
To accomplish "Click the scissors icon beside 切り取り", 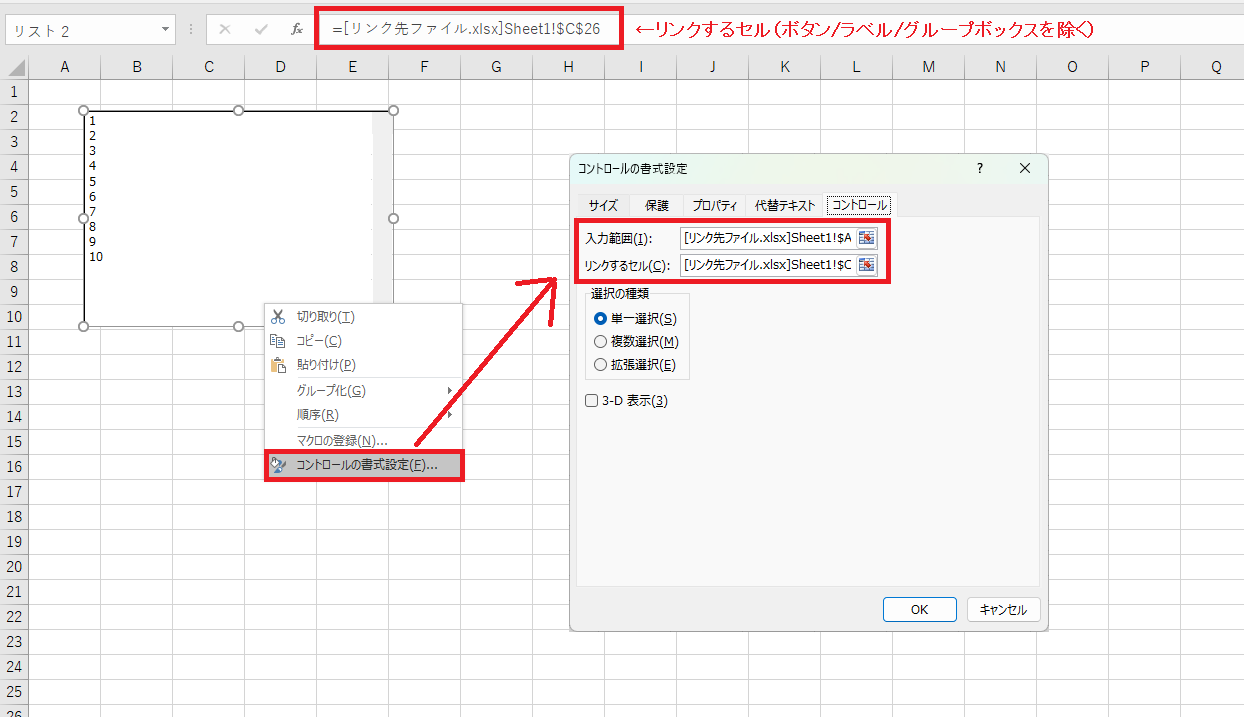I will click(x=277, y=314).
